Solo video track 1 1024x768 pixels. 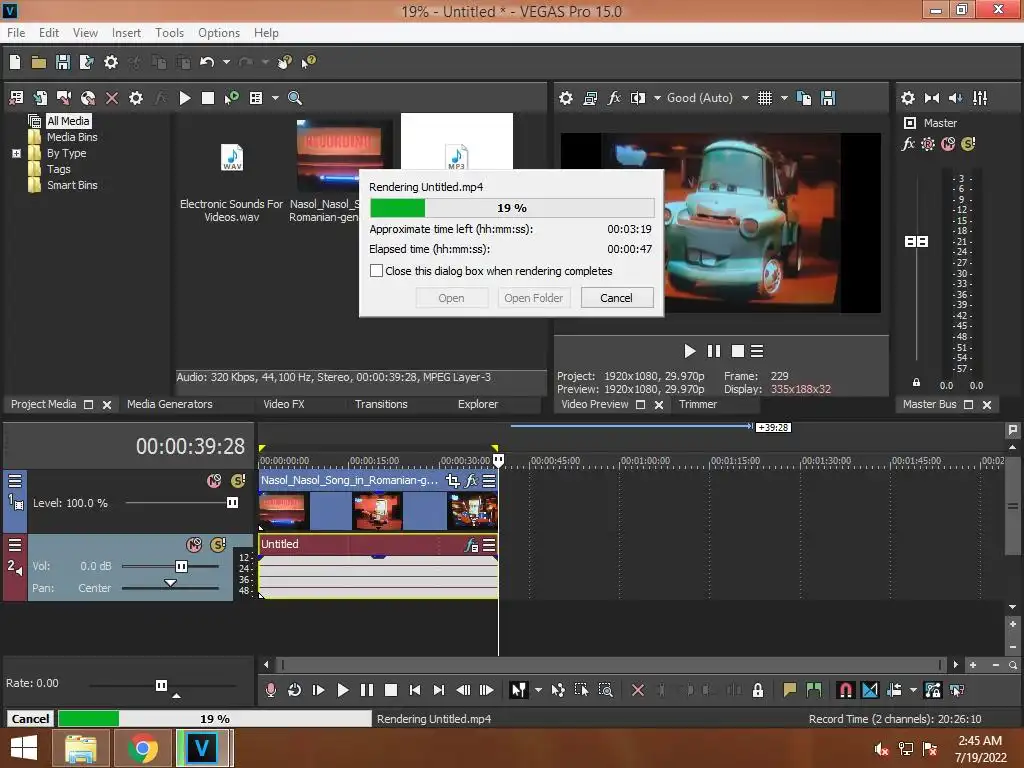coord(238,481)
